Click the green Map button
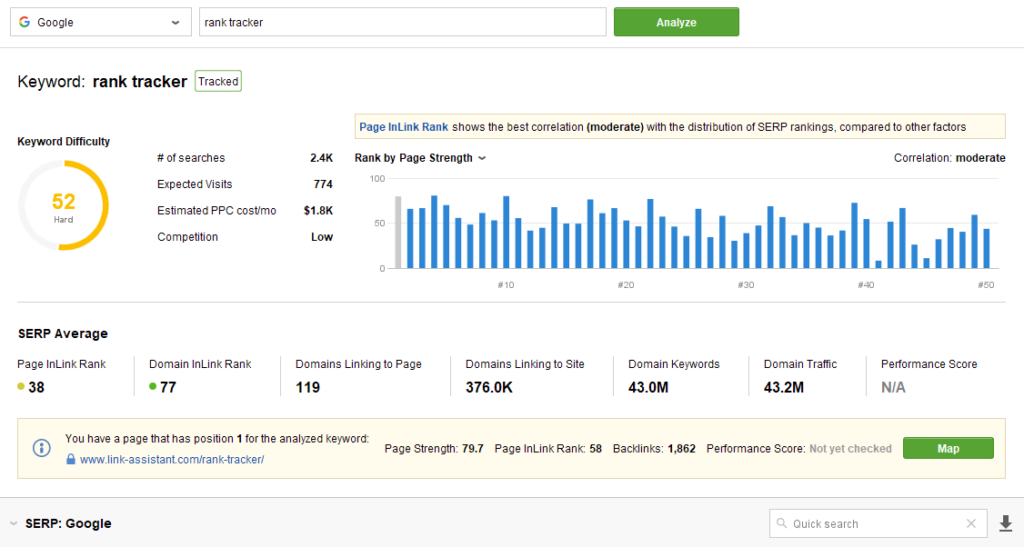The height and width of the screenshot is (547, 1024). (x=947, y=448)
